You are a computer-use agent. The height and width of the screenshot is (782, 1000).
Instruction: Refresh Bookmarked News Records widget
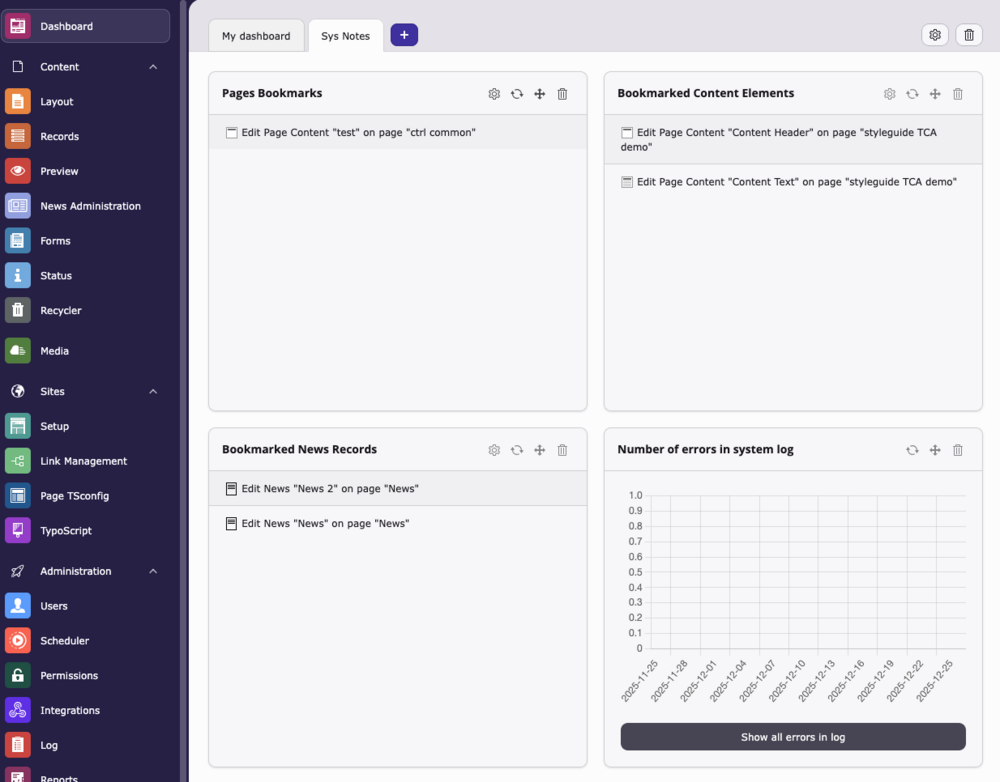pos(517,450)
